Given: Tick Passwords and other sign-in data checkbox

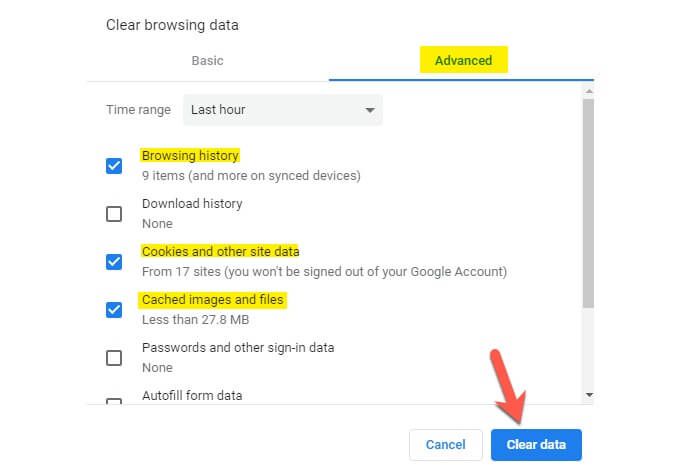Looking at the screenshot, I should [x=114, y=358].
